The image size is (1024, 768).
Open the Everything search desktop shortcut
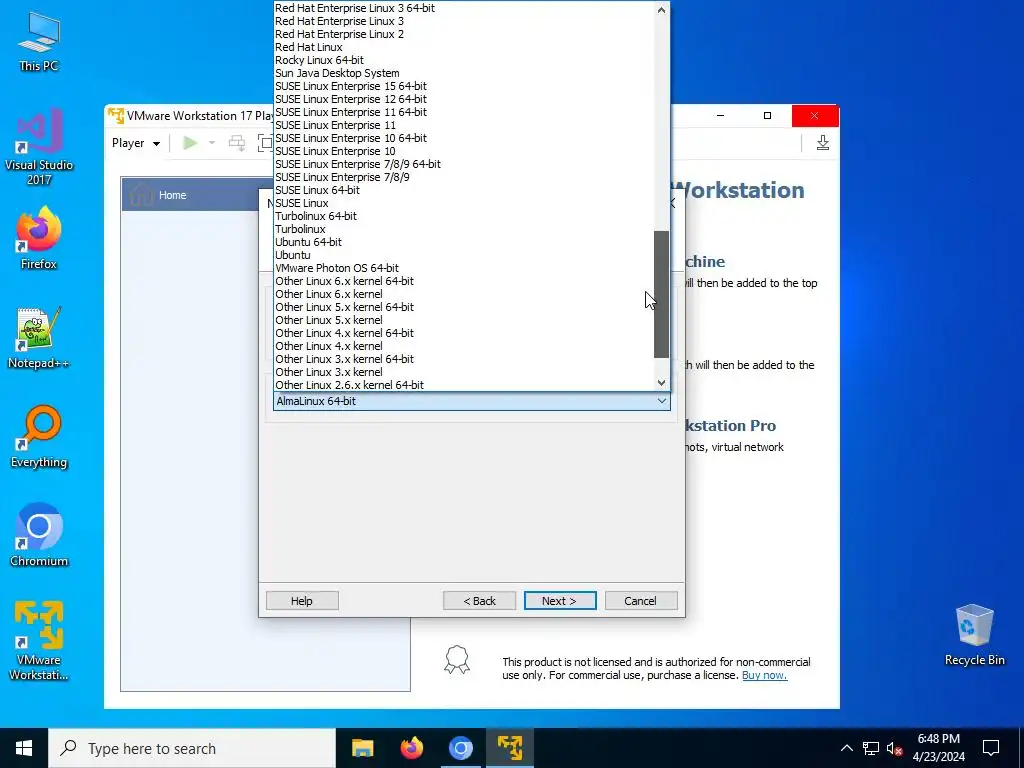click(39, 437)
